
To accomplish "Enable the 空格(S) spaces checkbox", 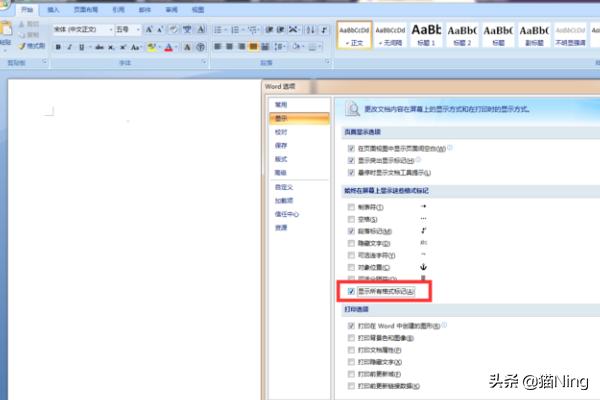I will [351, 219].
